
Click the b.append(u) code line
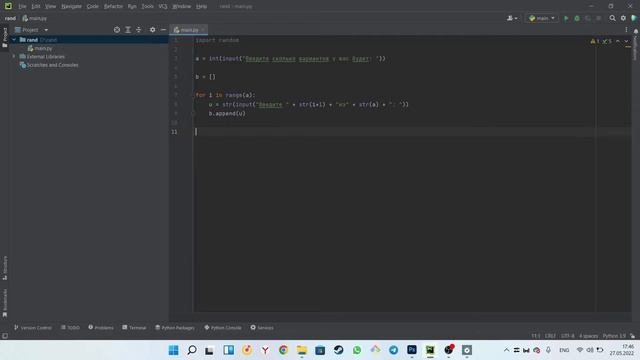(227, 113)
